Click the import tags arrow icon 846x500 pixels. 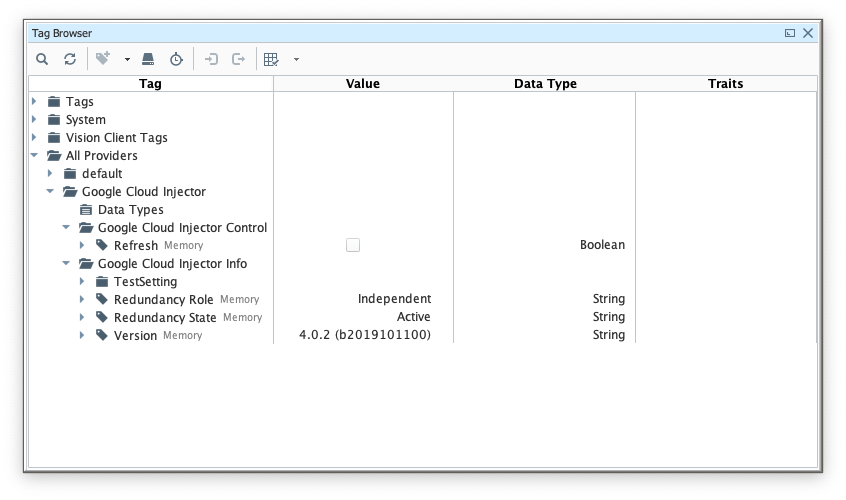coord(211,59)
